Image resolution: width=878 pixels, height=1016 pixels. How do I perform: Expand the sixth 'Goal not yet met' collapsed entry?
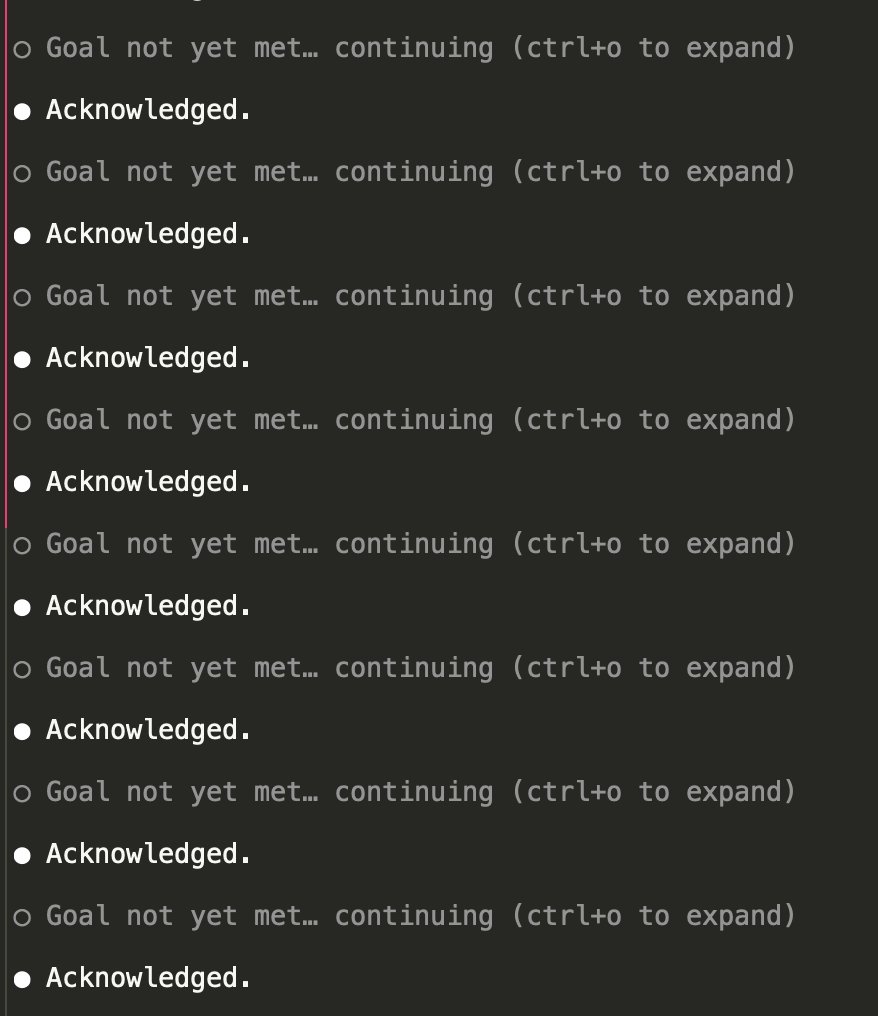click(421, 668)
